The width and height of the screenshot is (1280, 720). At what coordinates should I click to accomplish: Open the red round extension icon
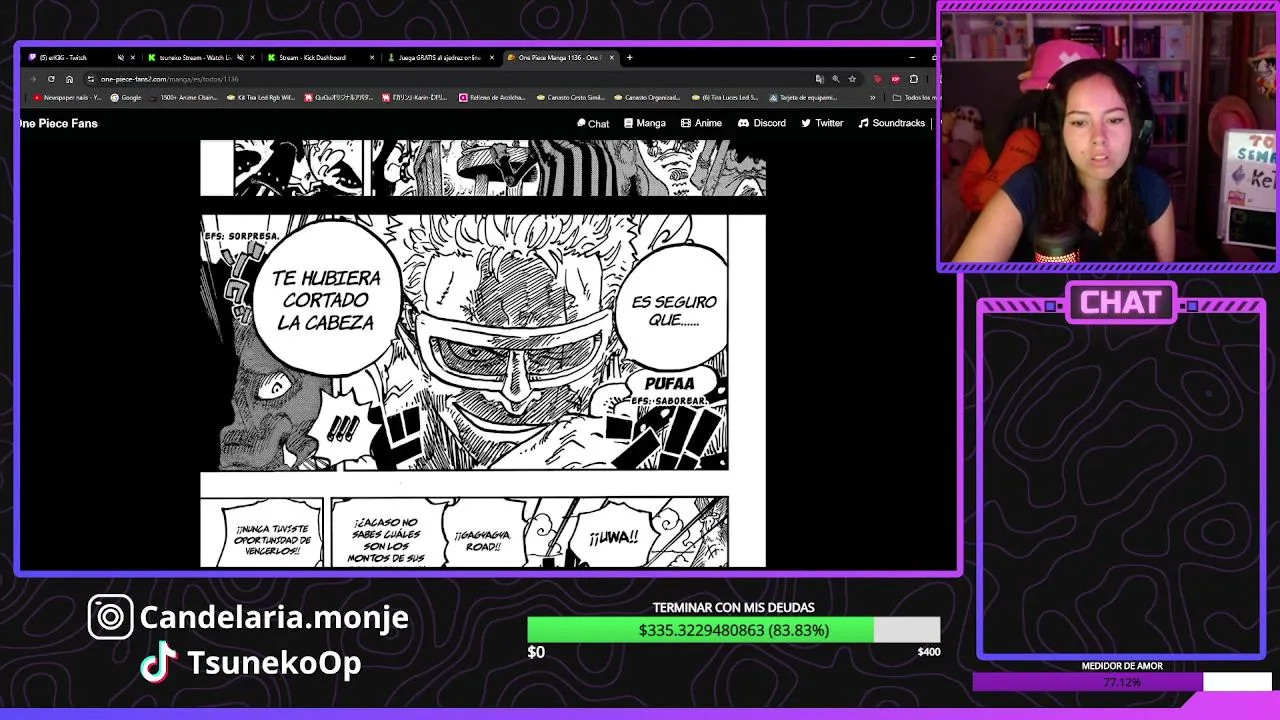pyautogui.click(x=896, y=79)
